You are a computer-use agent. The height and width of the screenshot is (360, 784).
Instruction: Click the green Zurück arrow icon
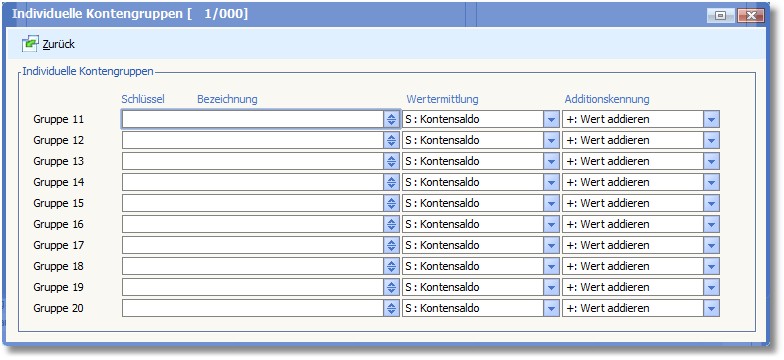30,44
